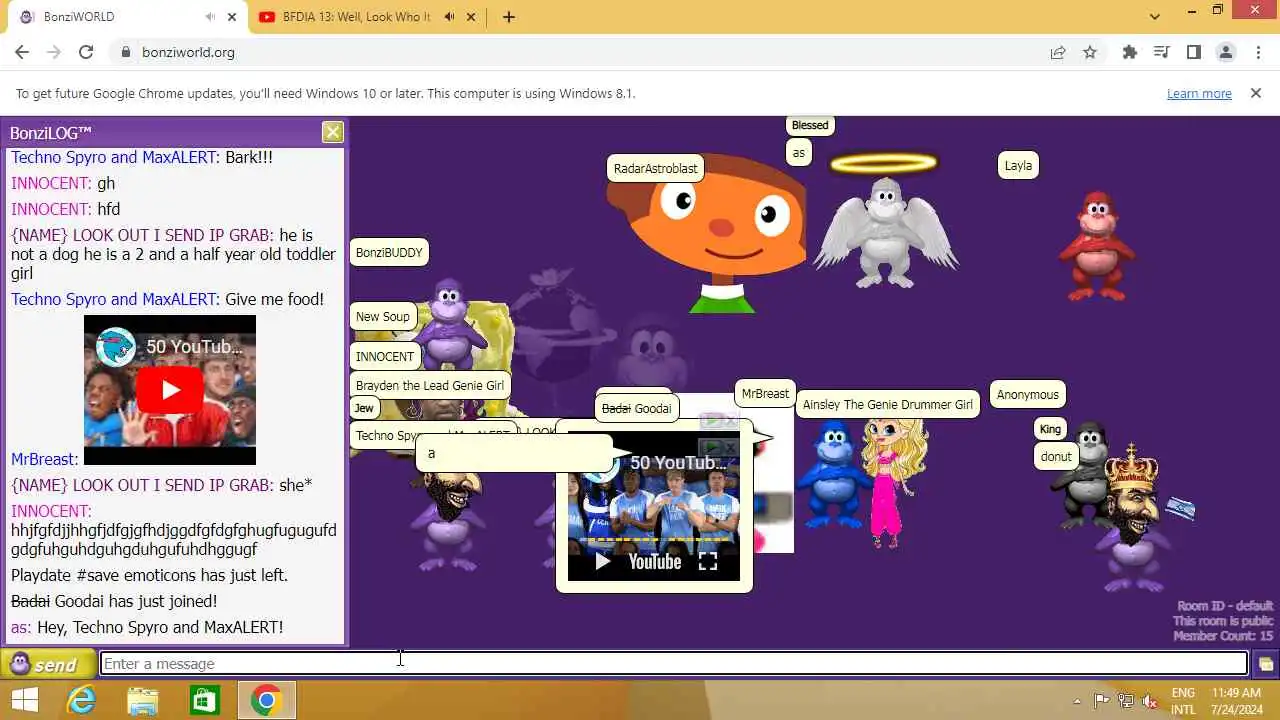Open the Store app on taskbar
This screenshot has height=720, width=1280.
pyautogui.click(x=204, y=700)
